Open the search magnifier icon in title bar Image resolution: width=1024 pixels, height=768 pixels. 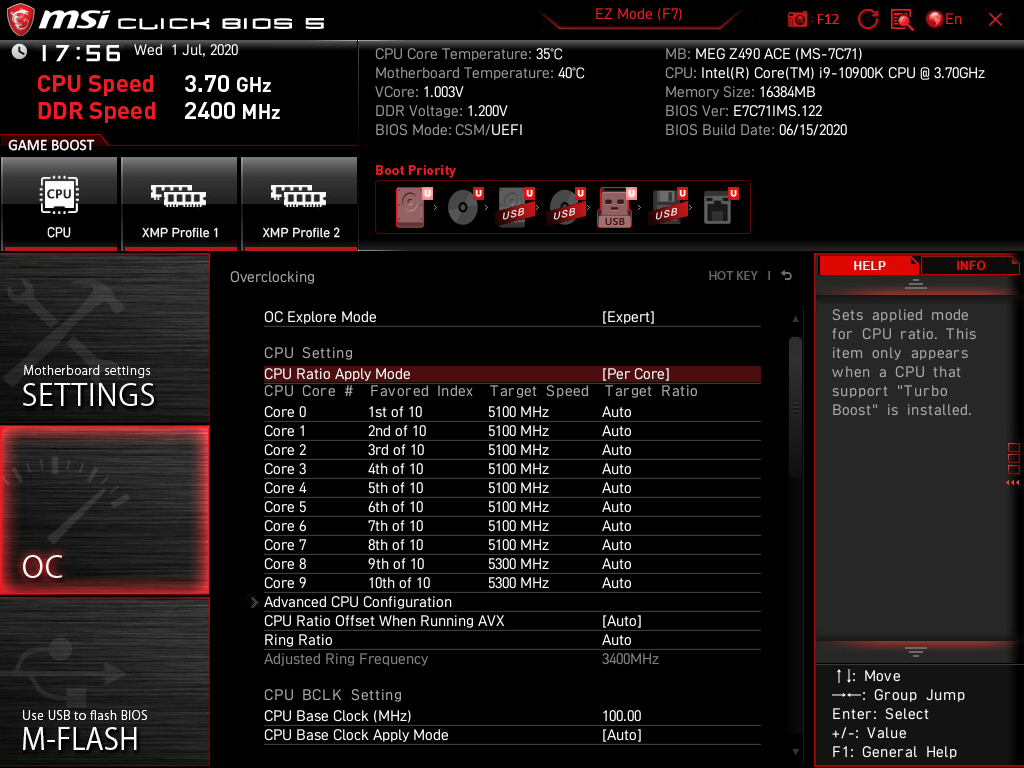(x=903, y=19)
